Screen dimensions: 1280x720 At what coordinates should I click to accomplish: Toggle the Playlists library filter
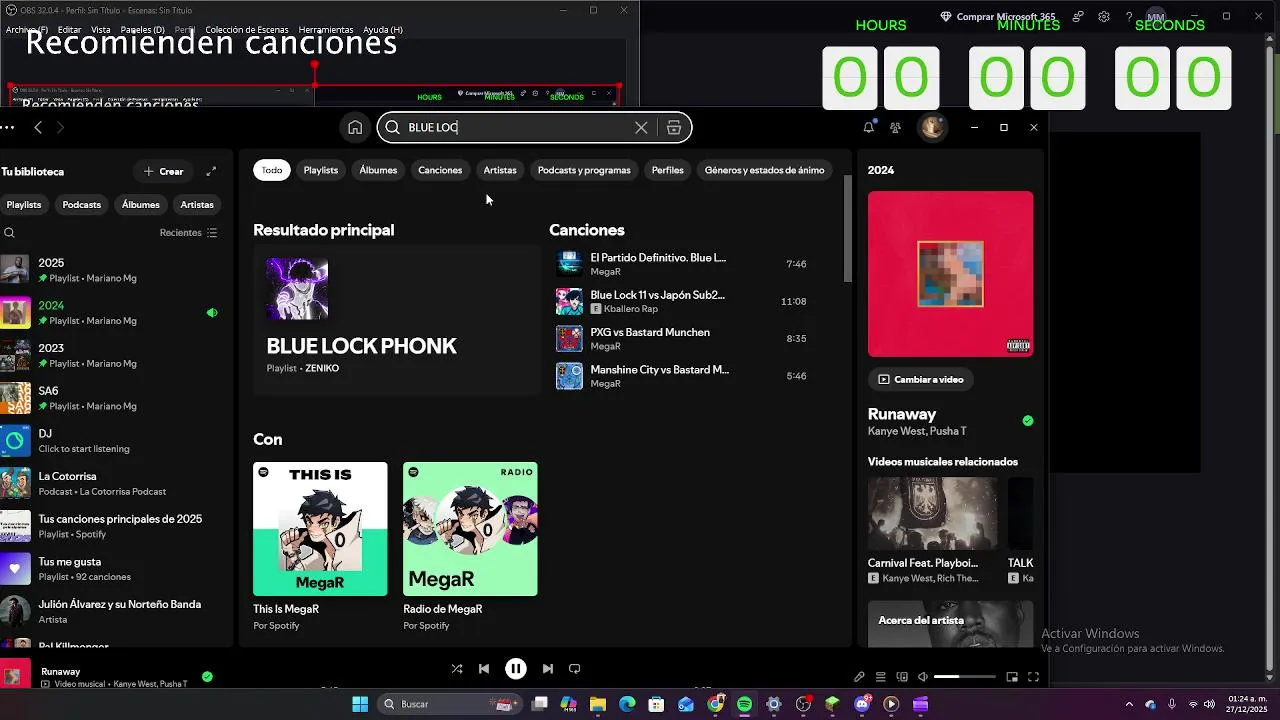24,205
